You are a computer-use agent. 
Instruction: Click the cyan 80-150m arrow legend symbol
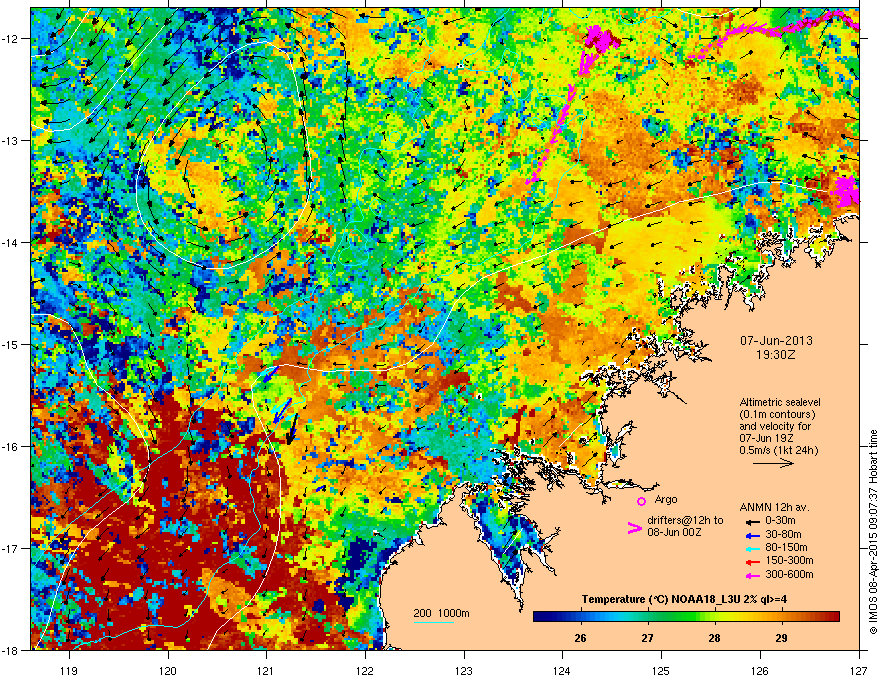tap(753, 548)
